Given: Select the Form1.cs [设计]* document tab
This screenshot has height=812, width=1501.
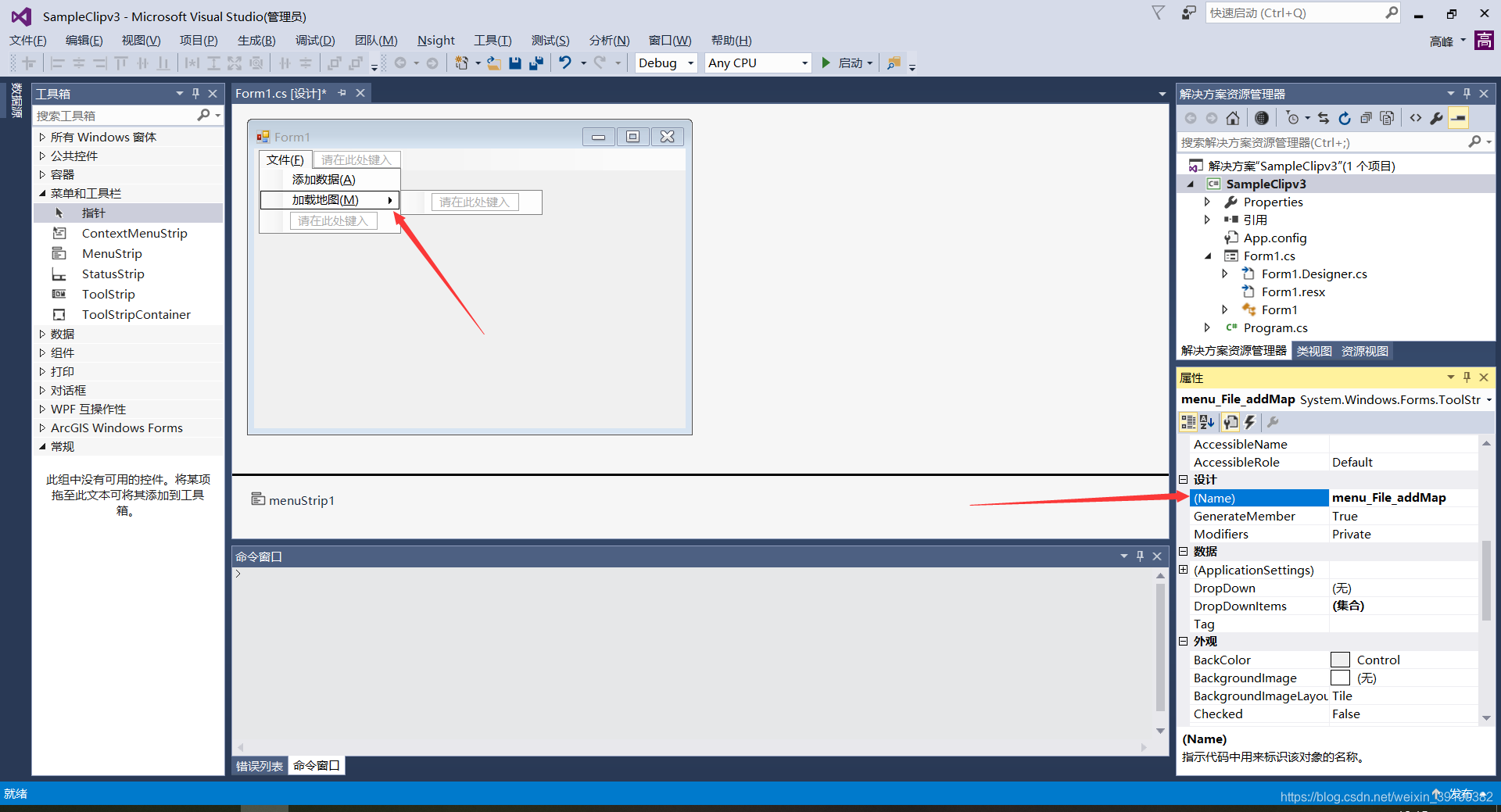Looking at the screenshot, I should [281, 93].
